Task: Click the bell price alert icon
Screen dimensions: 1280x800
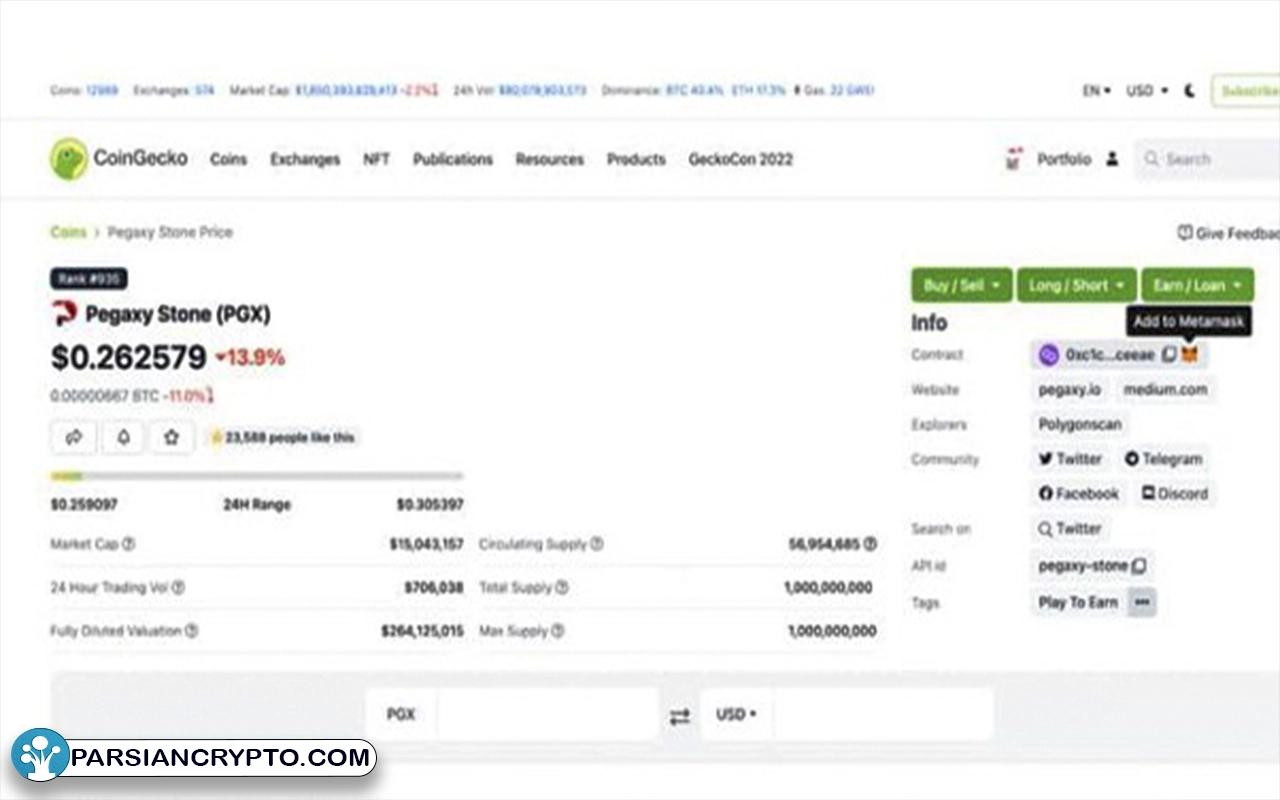Action: [x=123, y=437]
